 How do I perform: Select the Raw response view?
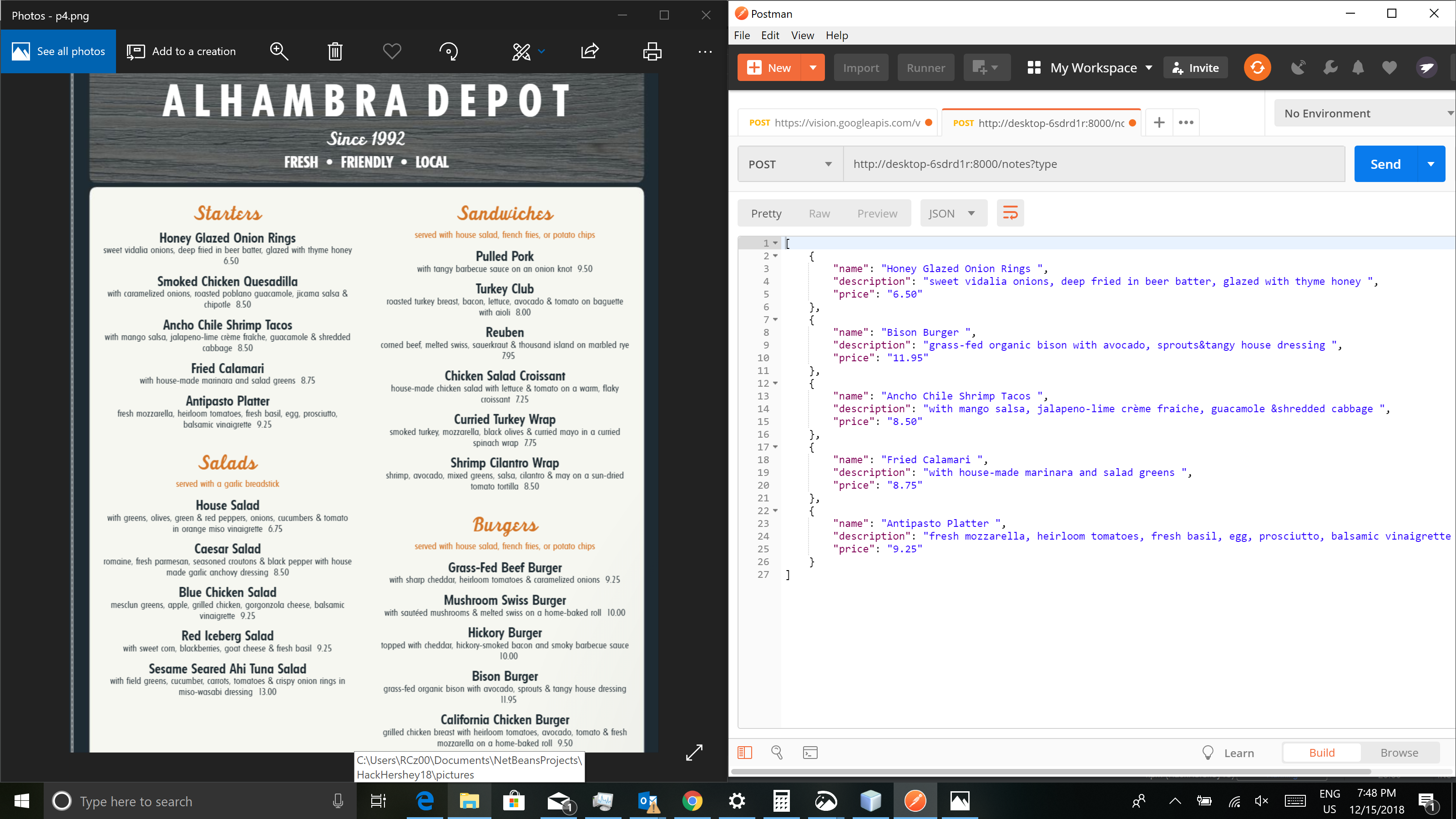point(819,213)
